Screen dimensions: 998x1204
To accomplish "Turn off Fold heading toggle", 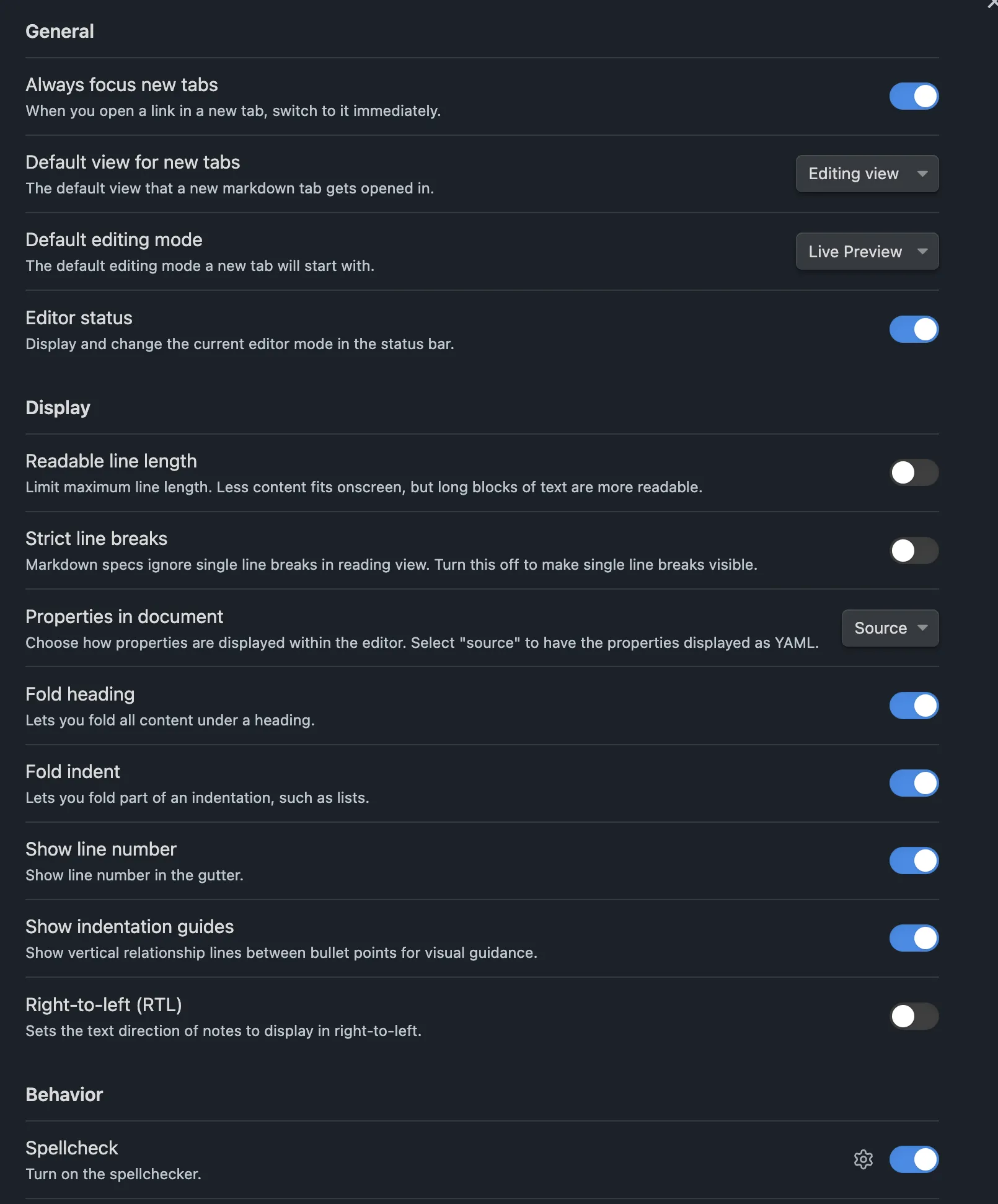I will 914,706.
